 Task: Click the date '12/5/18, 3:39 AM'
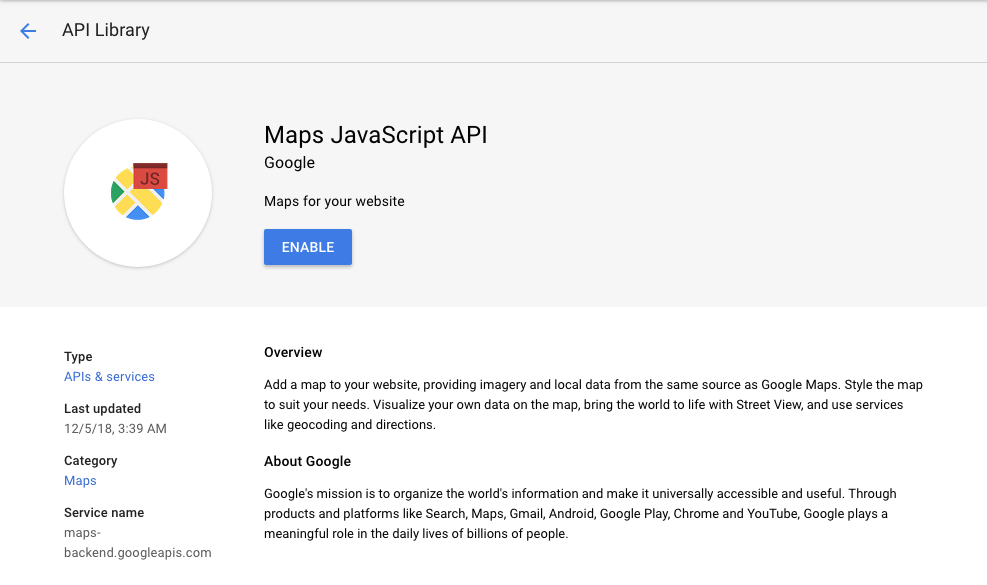(x=115, y=429)
